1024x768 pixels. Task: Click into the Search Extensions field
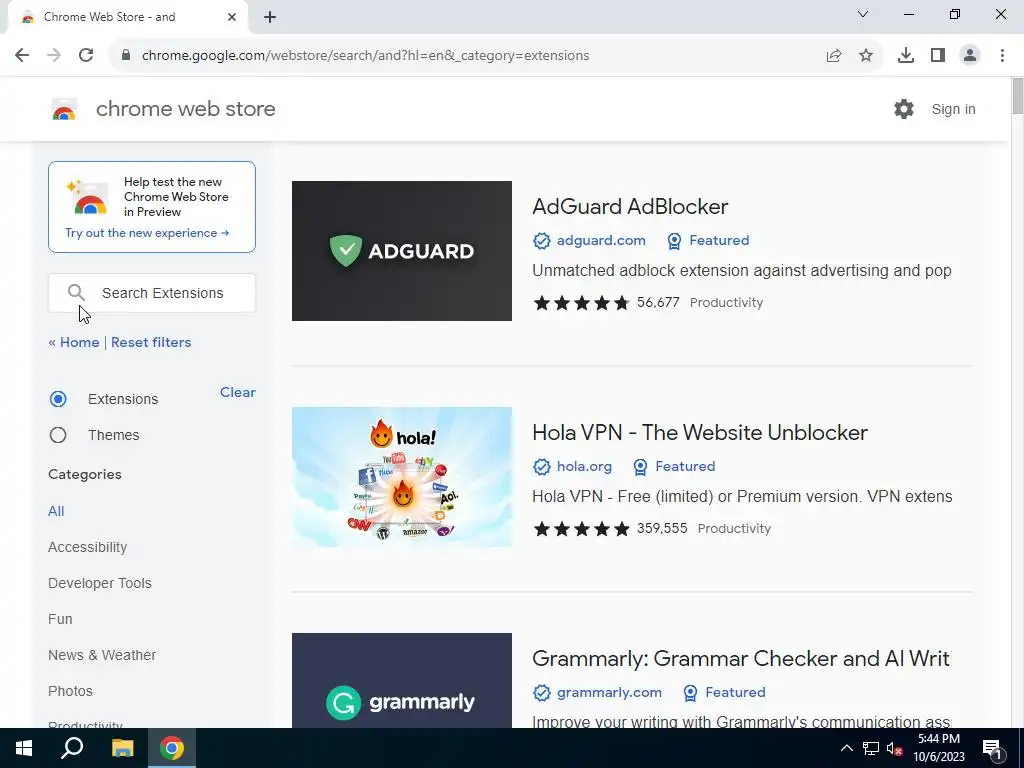[152, 293]
